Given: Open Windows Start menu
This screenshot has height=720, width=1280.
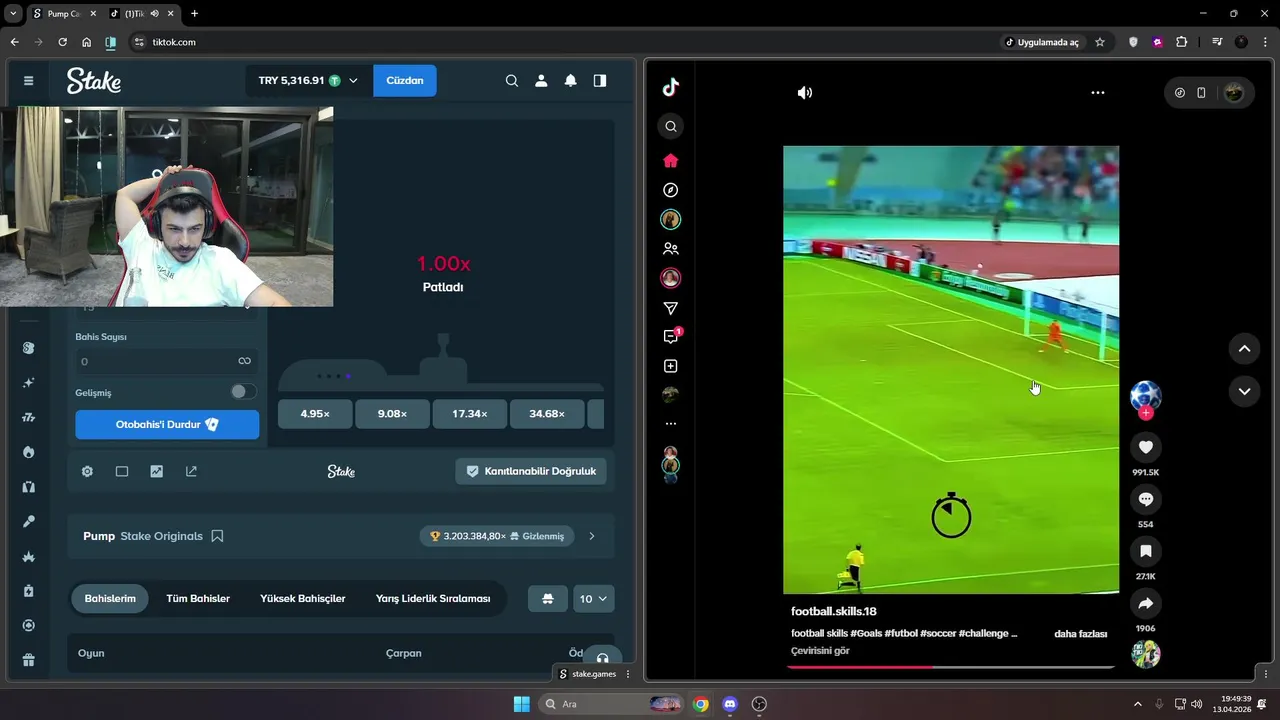Looking at the screenshot, I should [x=521, y=704].
